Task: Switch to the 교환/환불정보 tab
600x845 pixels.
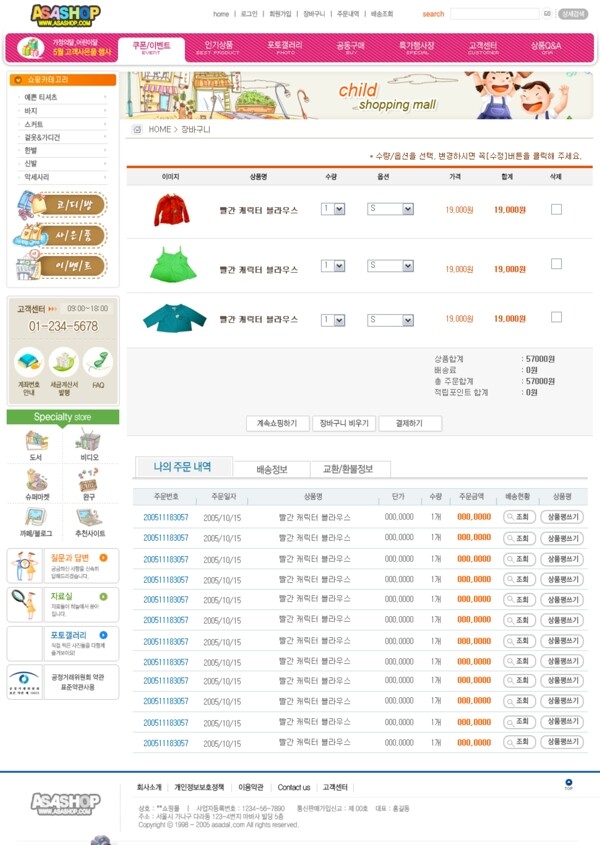Action: [348, 469]
